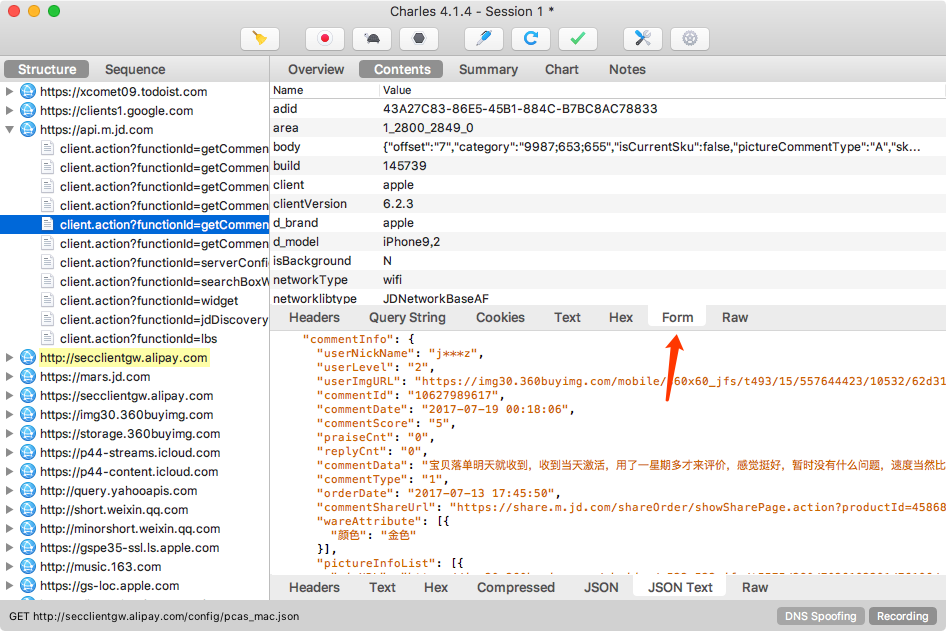Select the client.action?functionId=widget request
946x631 pixels.
(x=149, y=301)
